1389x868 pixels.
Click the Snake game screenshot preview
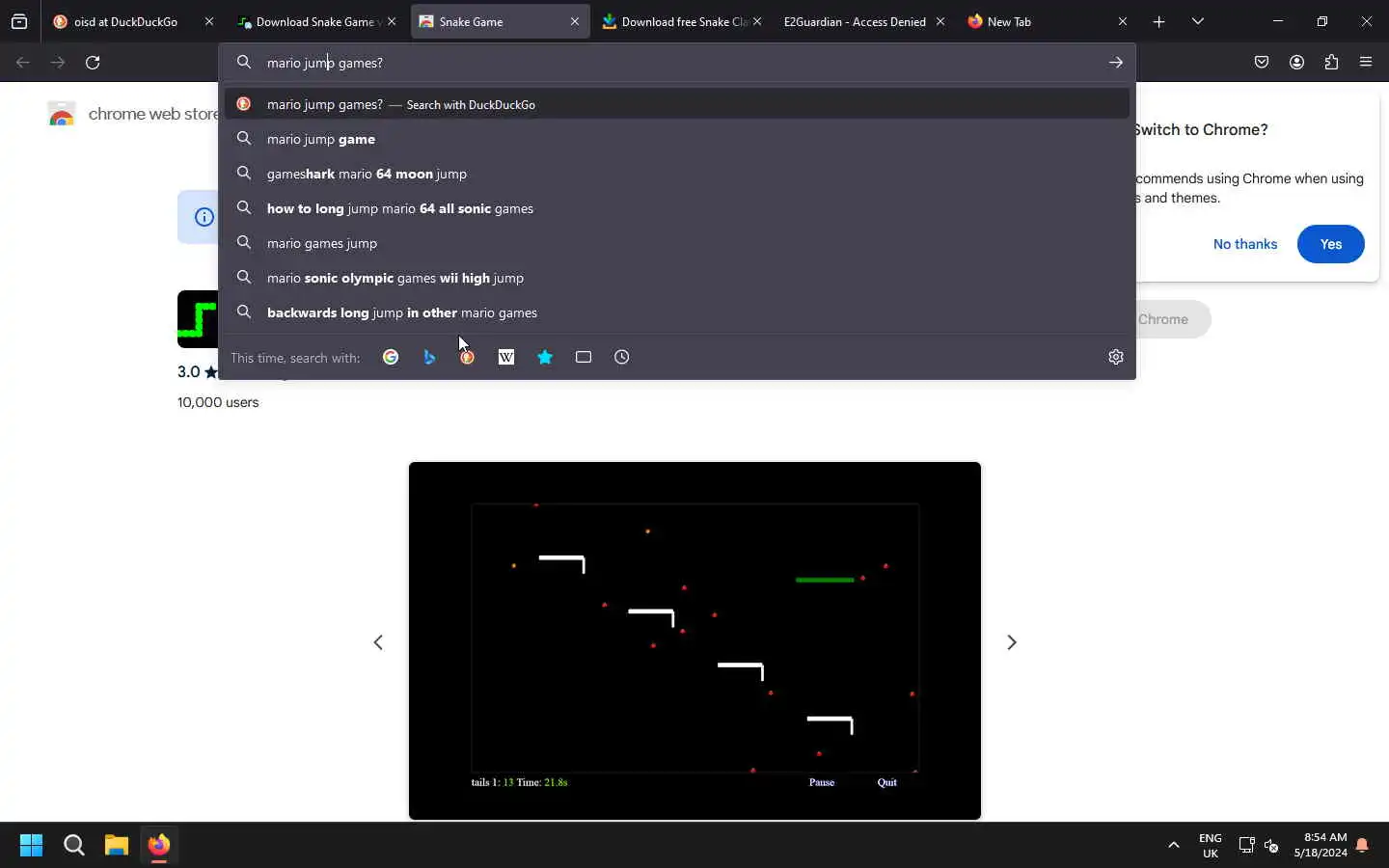(x=694, y=641)
